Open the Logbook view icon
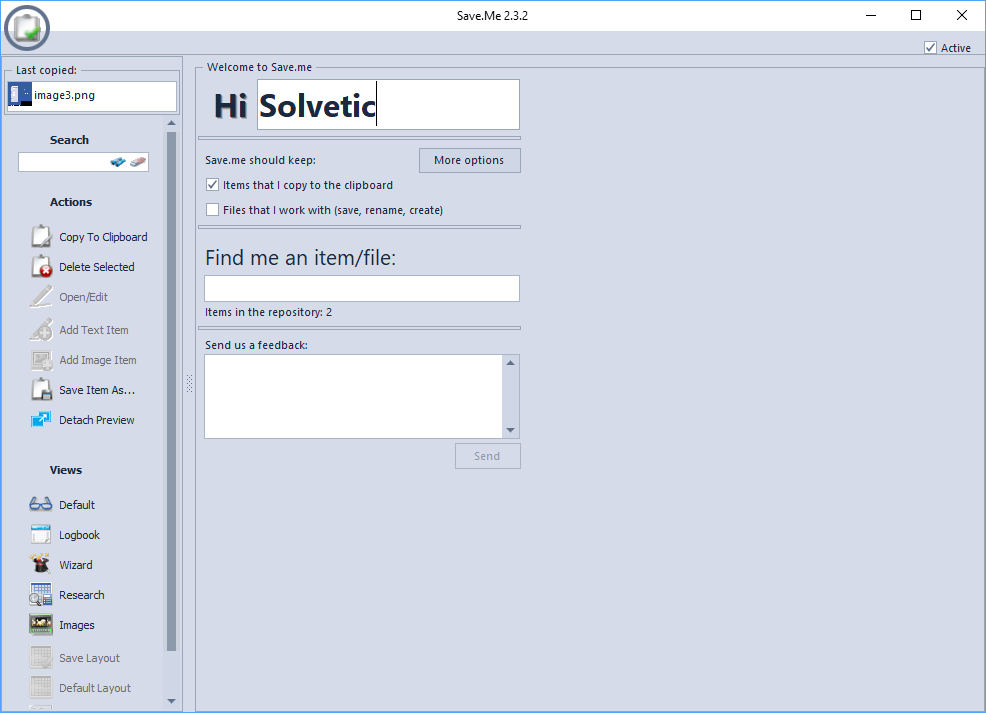The height and width of the screenshot is (713, 986). pos(41,534)
